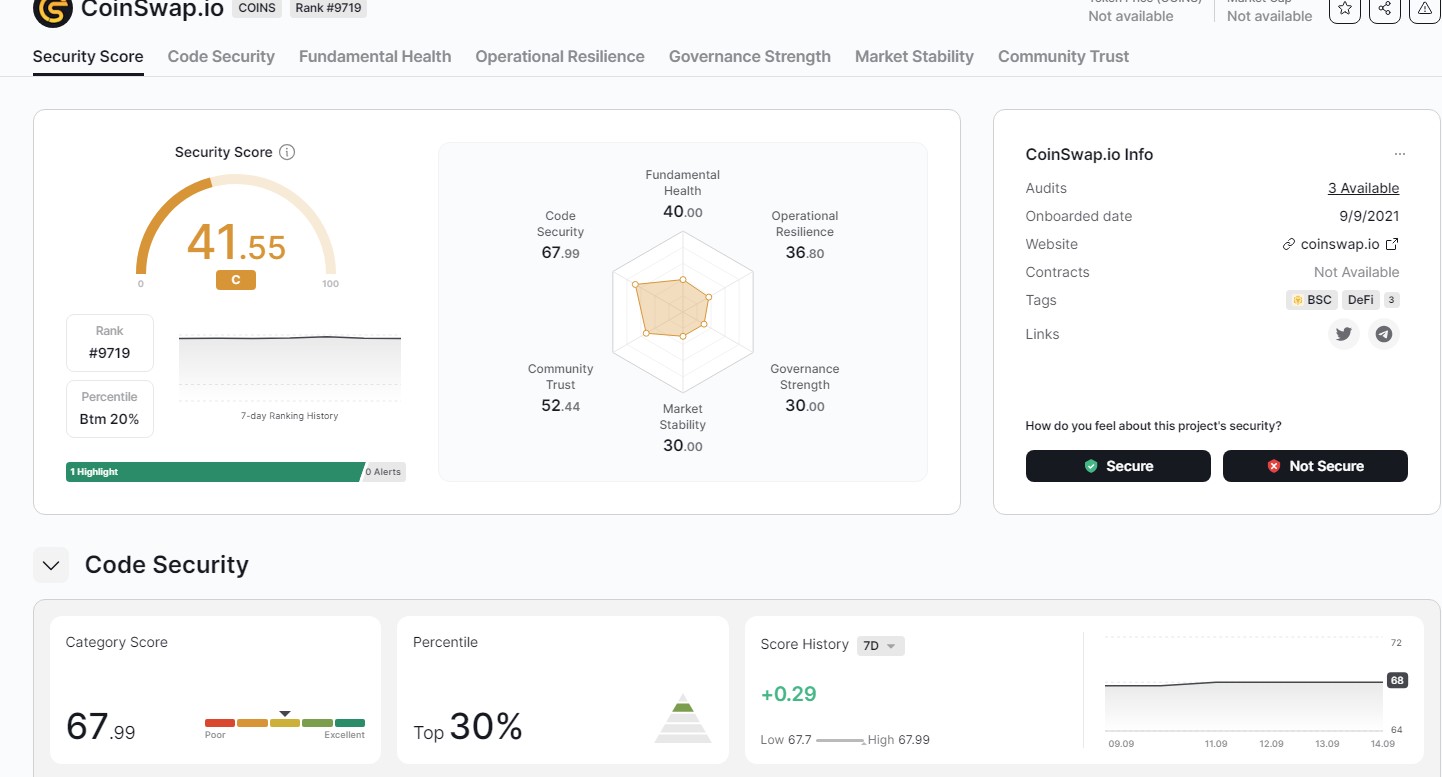This screenshot has width=1442, height=777.
Task: Click the 7-day Ranking History chart
Action: tap(290, 368)
